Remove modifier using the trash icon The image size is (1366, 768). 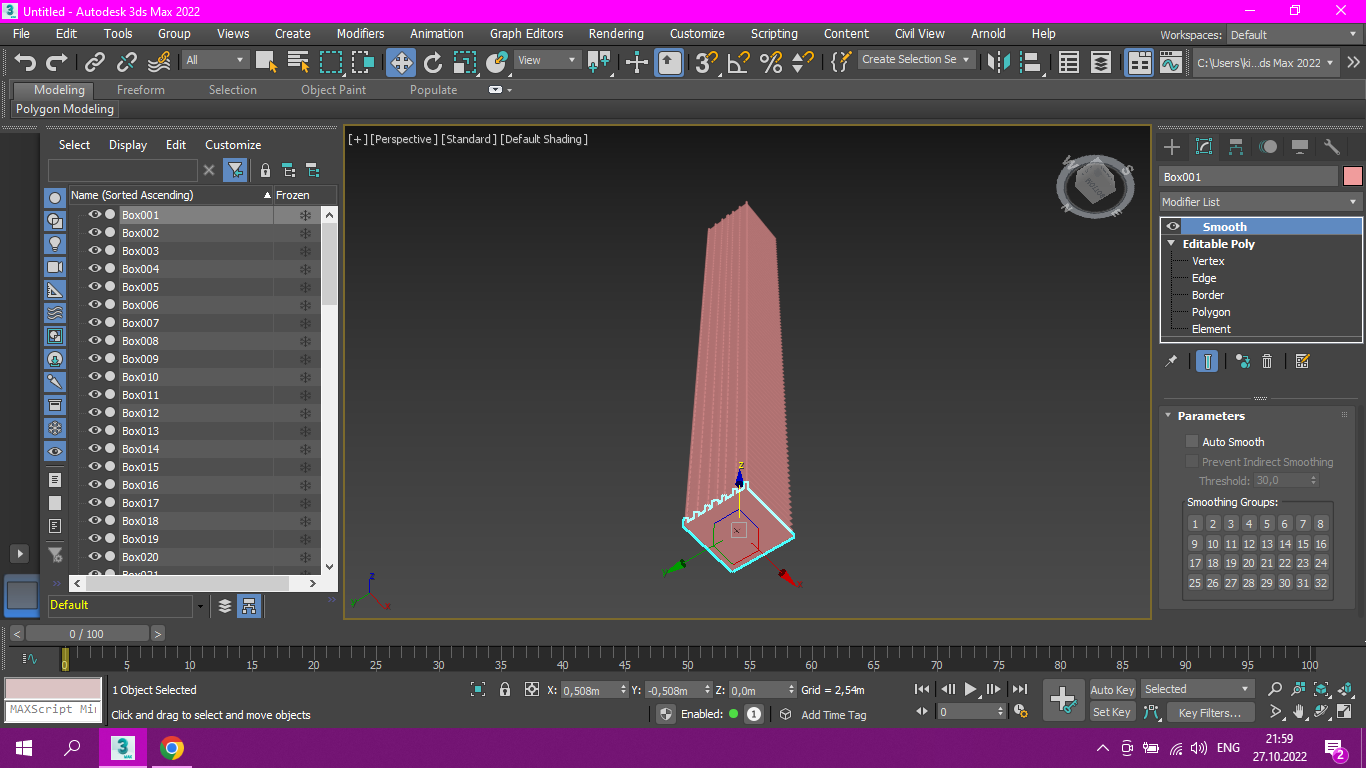[x=1267, y=362]
